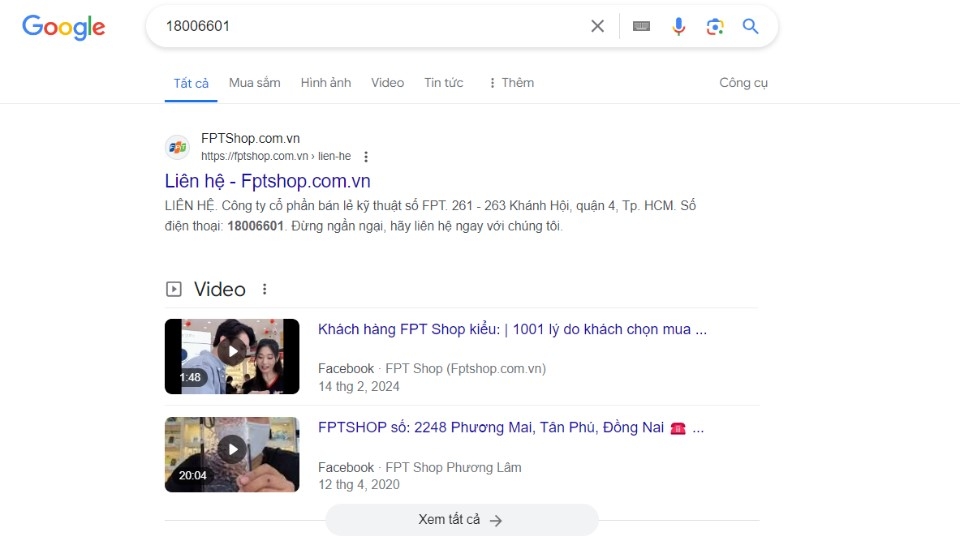Open the on-screen keyboard input tool

pyautogui.click(x=641, y=26)
